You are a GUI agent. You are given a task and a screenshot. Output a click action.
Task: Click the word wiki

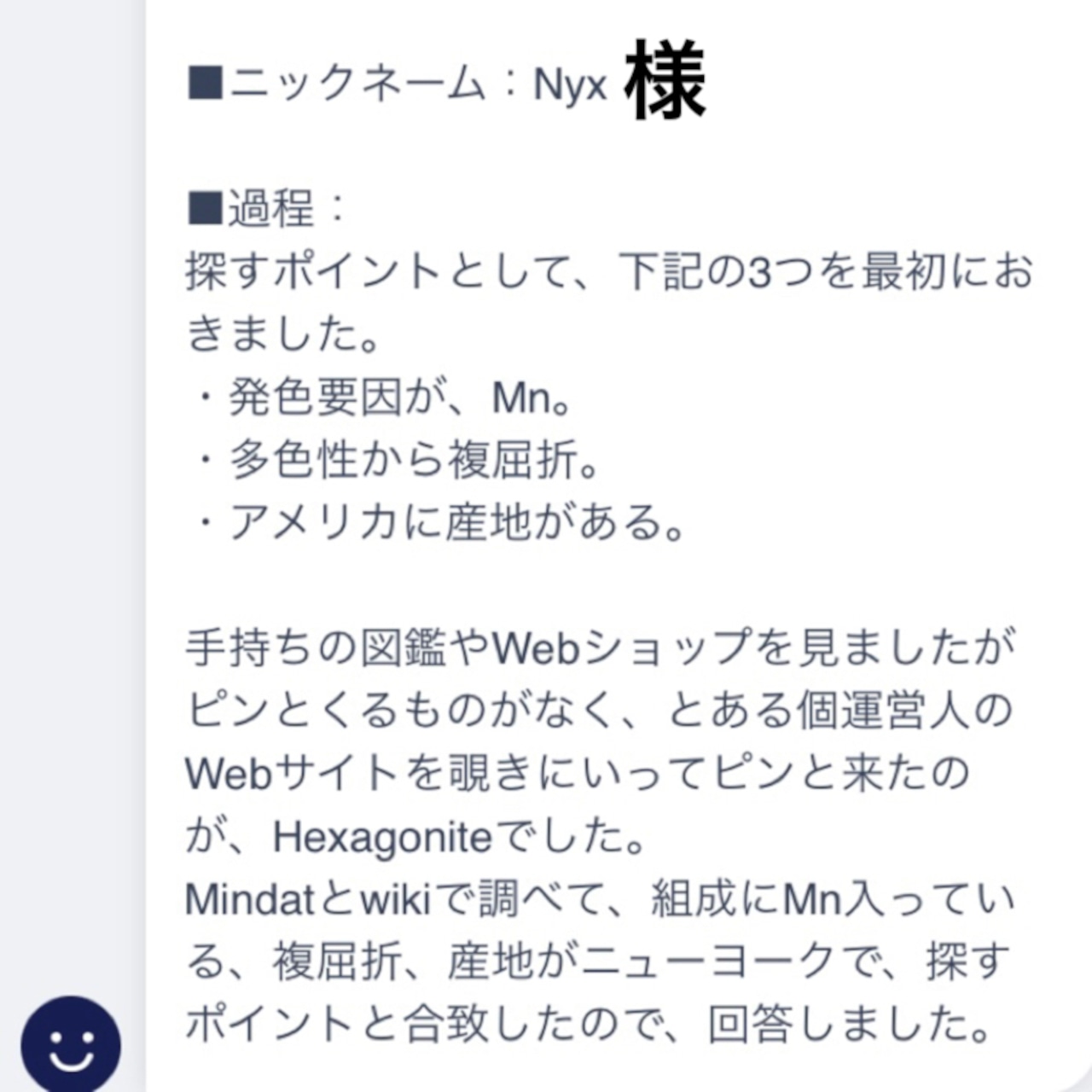click(395, 899)
